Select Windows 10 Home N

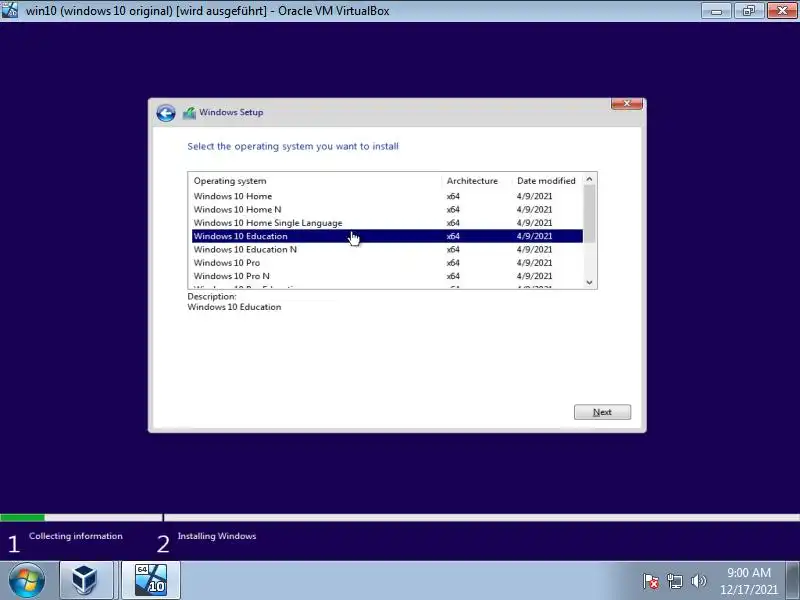click(387, 209)
